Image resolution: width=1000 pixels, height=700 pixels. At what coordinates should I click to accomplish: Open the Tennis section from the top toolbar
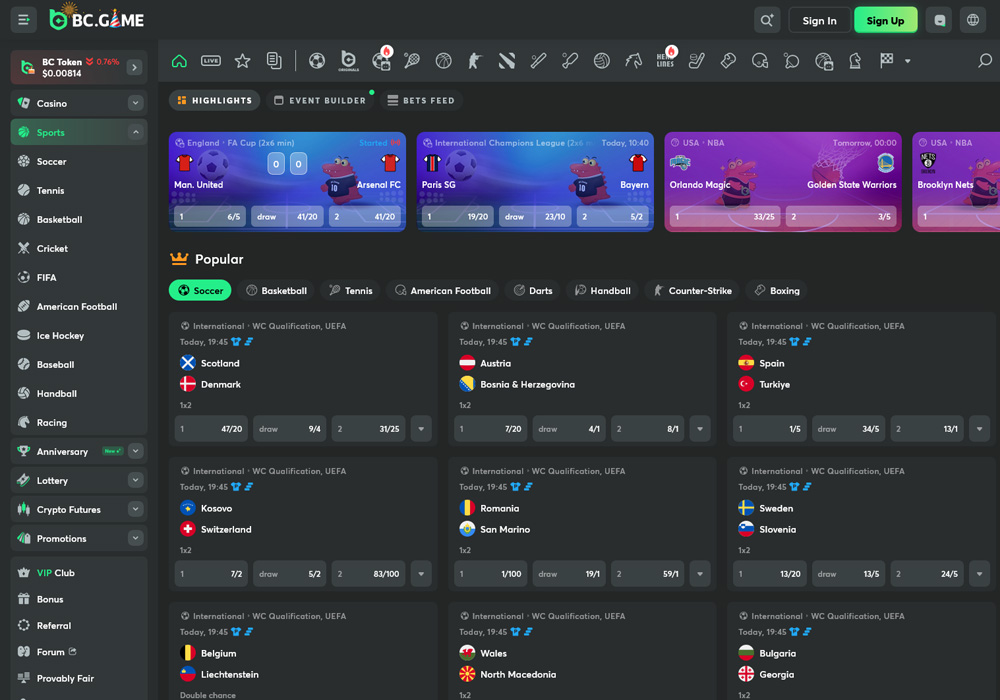point(411,61)
